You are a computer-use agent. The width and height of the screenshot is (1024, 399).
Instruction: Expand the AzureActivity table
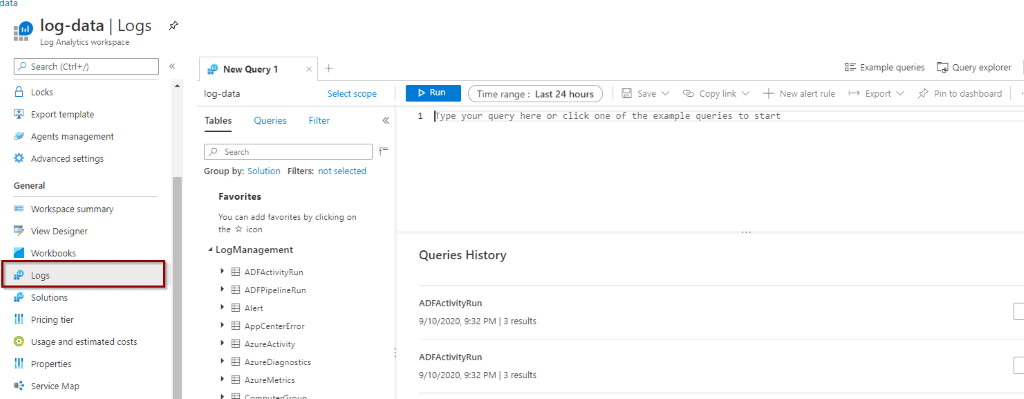tap(223, 343)
